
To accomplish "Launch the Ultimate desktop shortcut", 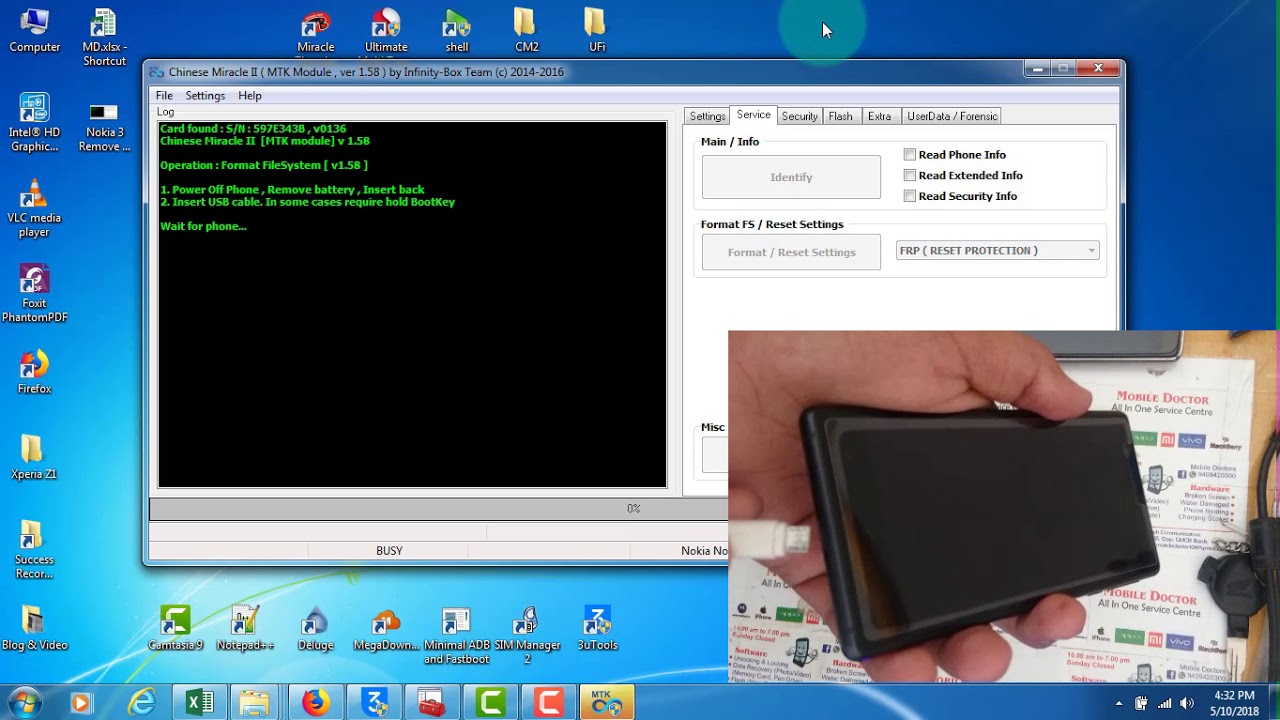I will coord(386,30).
